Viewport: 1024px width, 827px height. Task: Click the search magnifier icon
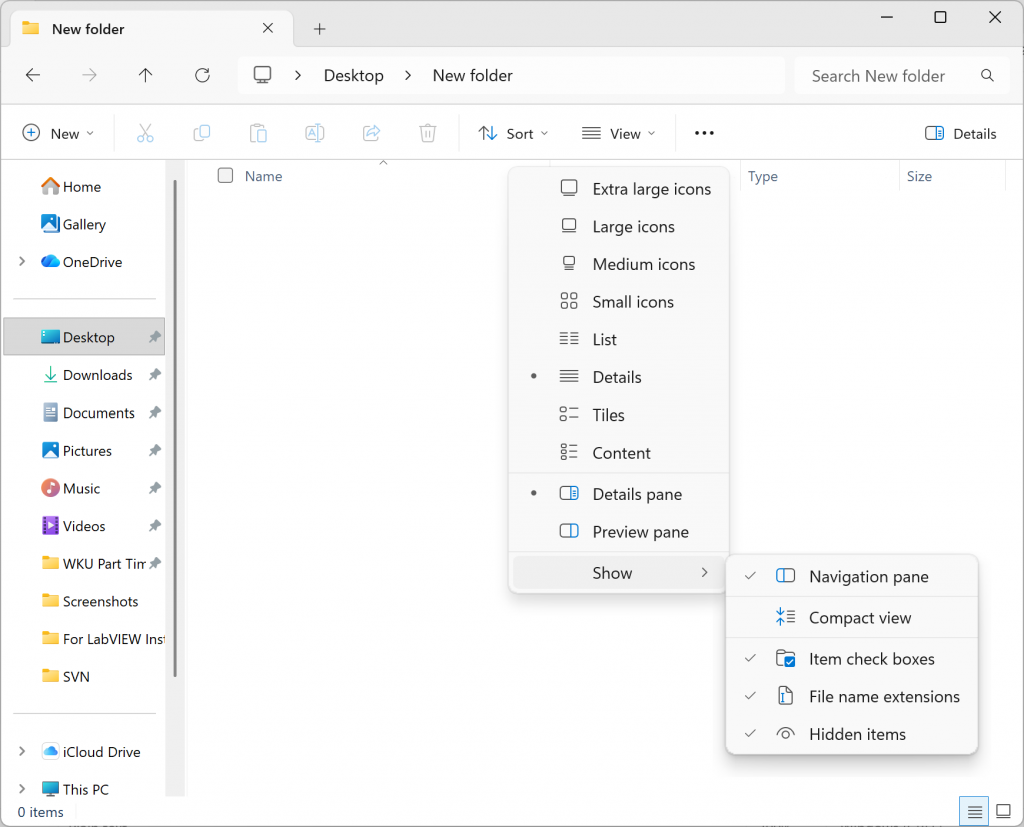tap(987, 76)
